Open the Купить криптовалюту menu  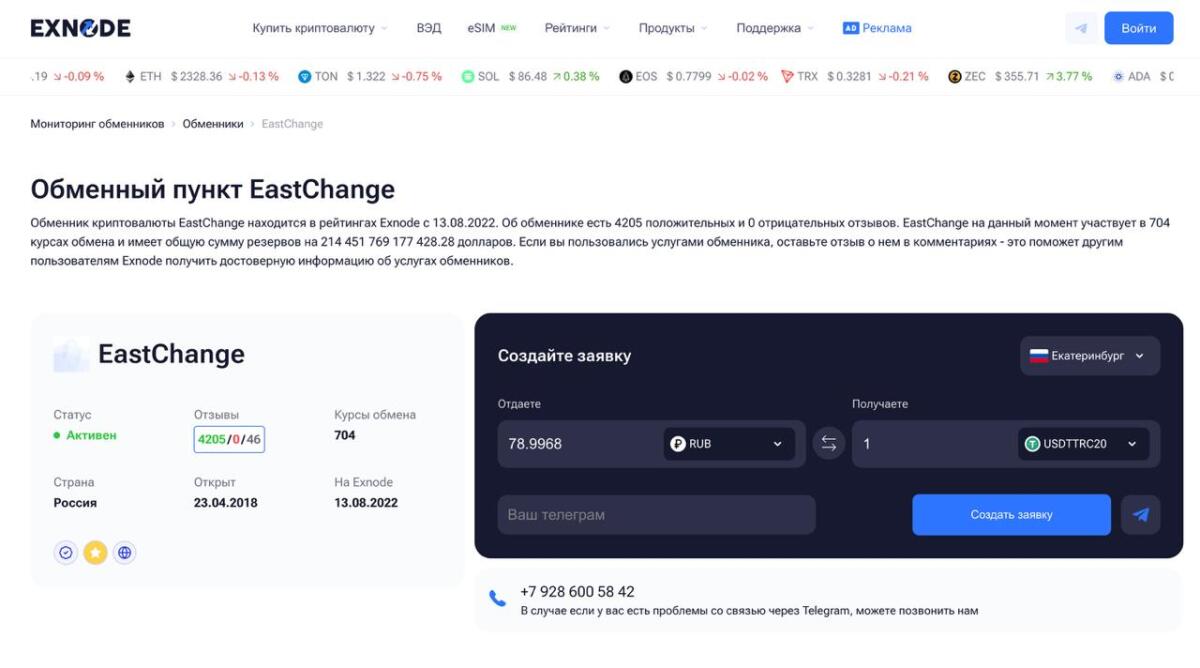pyautogui.click(x=319, y=28)
